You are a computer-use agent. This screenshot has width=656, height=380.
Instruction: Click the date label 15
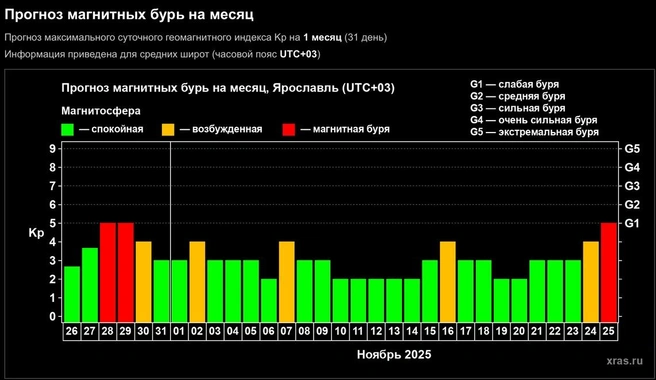pyautogui.click(x=430, y=331)
